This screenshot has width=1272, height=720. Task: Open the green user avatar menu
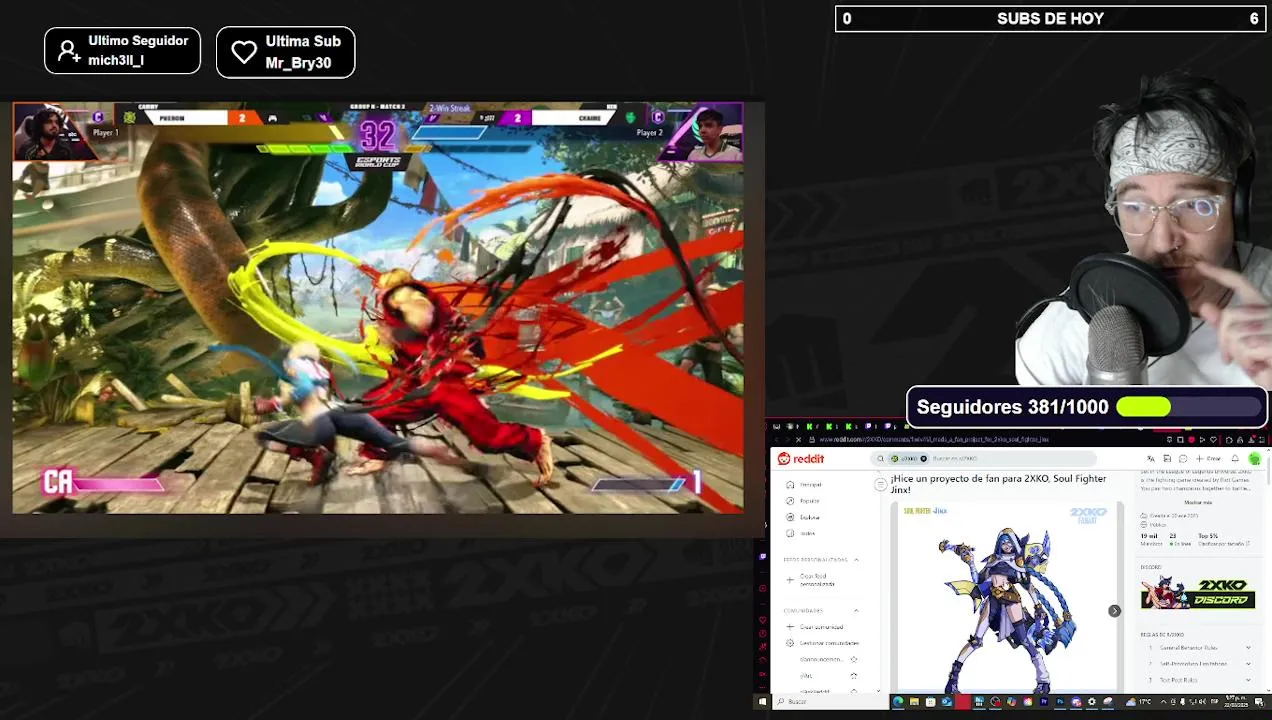click(x=1254, y=459)
